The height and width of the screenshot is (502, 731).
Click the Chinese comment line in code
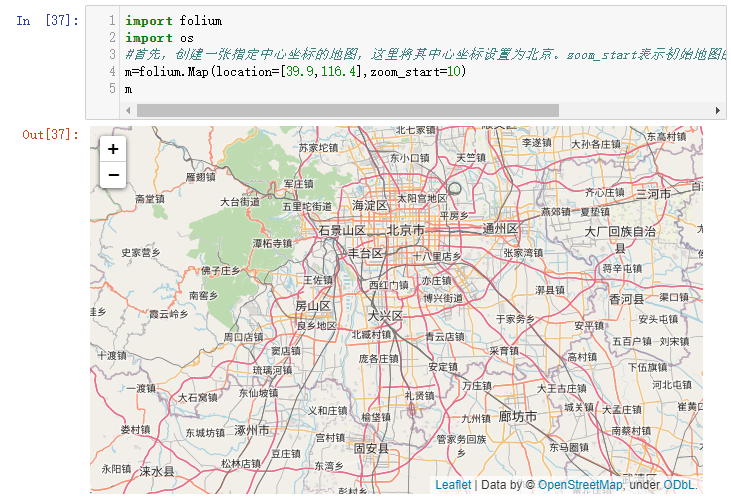click(425, 55)
